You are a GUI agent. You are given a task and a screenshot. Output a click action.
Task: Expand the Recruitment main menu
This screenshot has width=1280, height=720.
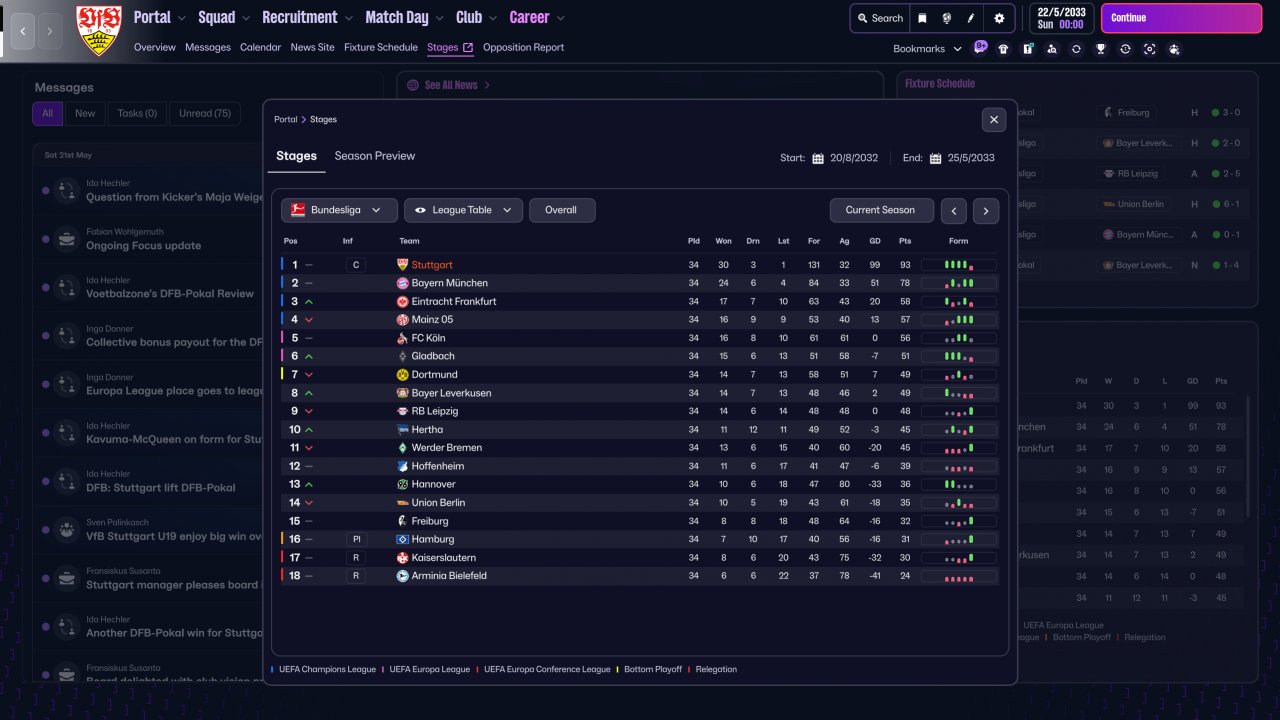(x=307, y=17)
